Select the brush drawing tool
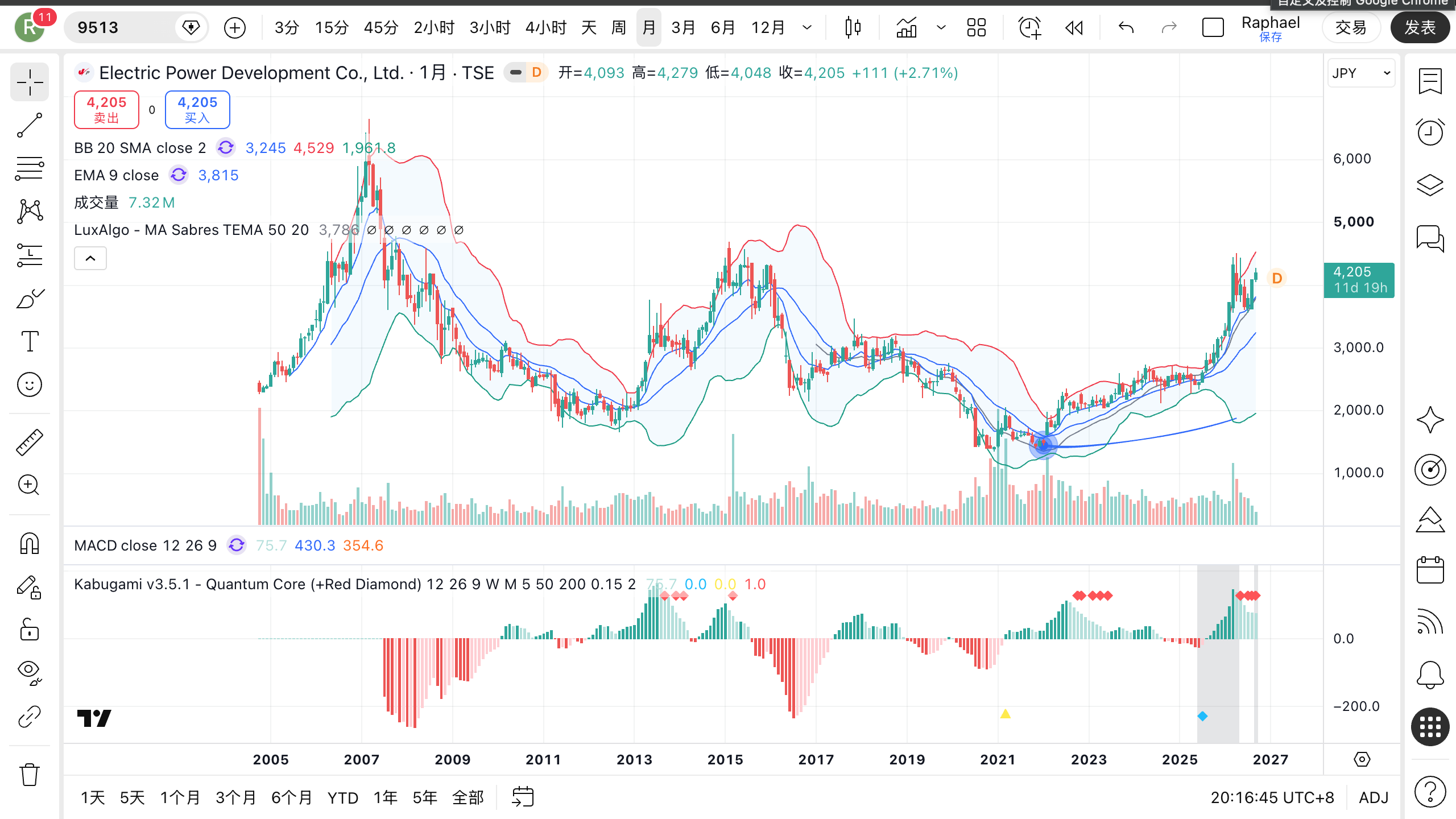 tap(30, 298)
